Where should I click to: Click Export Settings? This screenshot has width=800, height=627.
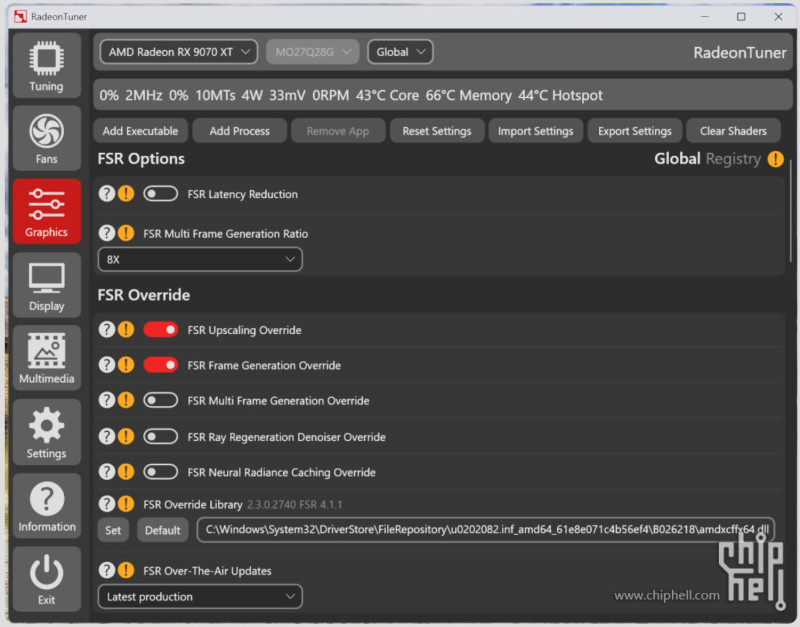635,131
